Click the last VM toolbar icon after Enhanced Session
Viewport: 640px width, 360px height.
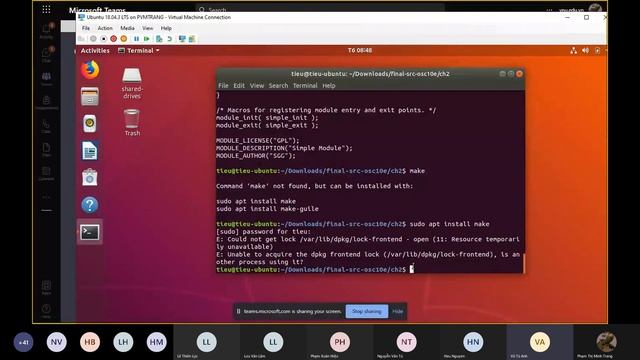tap(191, 39)
